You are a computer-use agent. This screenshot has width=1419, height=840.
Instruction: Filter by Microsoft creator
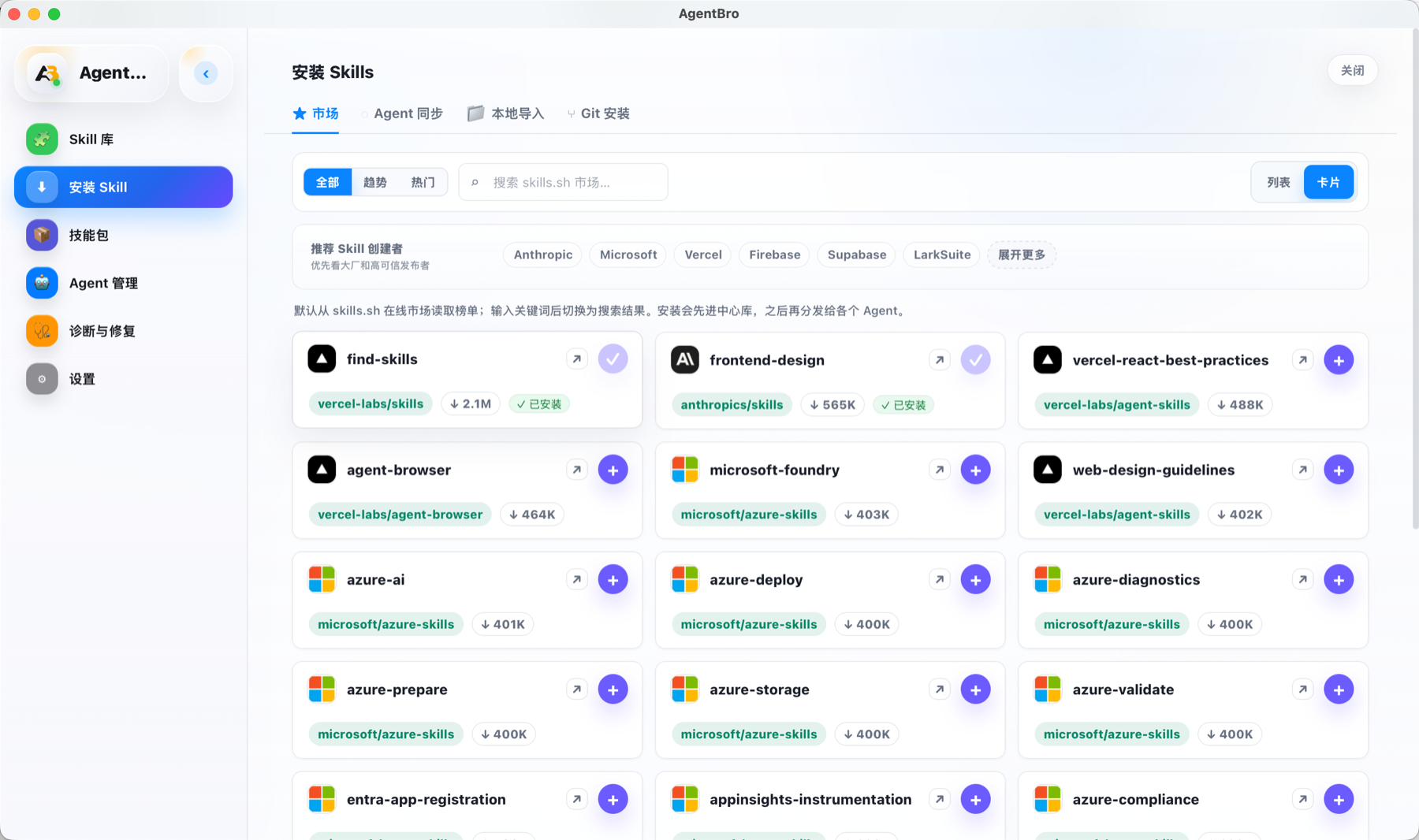coord(628,255)
